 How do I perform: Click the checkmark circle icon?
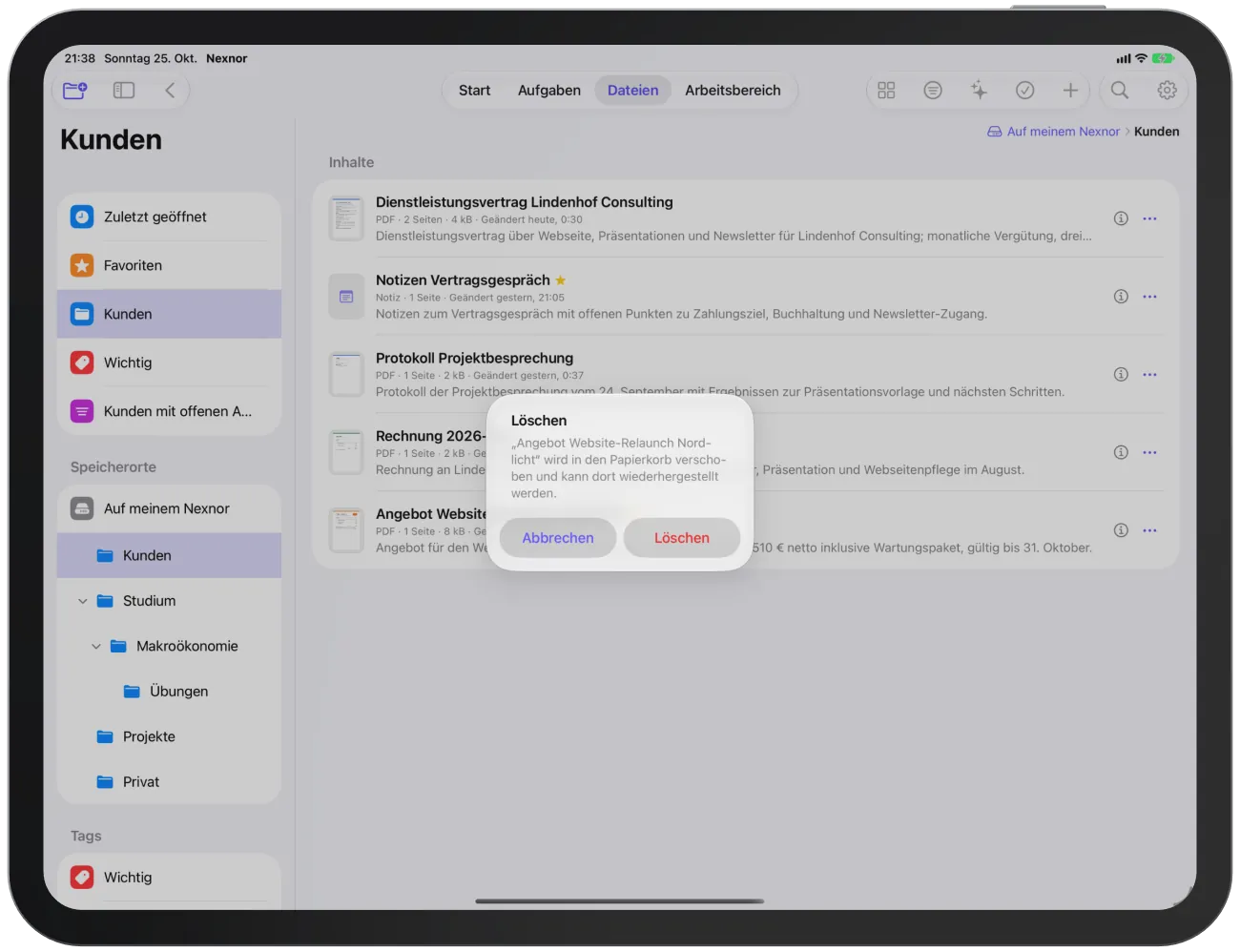(x=1024, y=90)
